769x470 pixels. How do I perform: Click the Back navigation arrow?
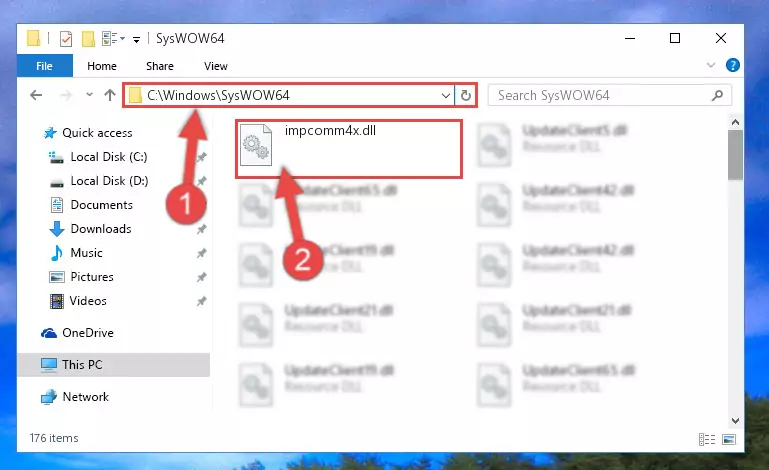(x=36, y=95)
